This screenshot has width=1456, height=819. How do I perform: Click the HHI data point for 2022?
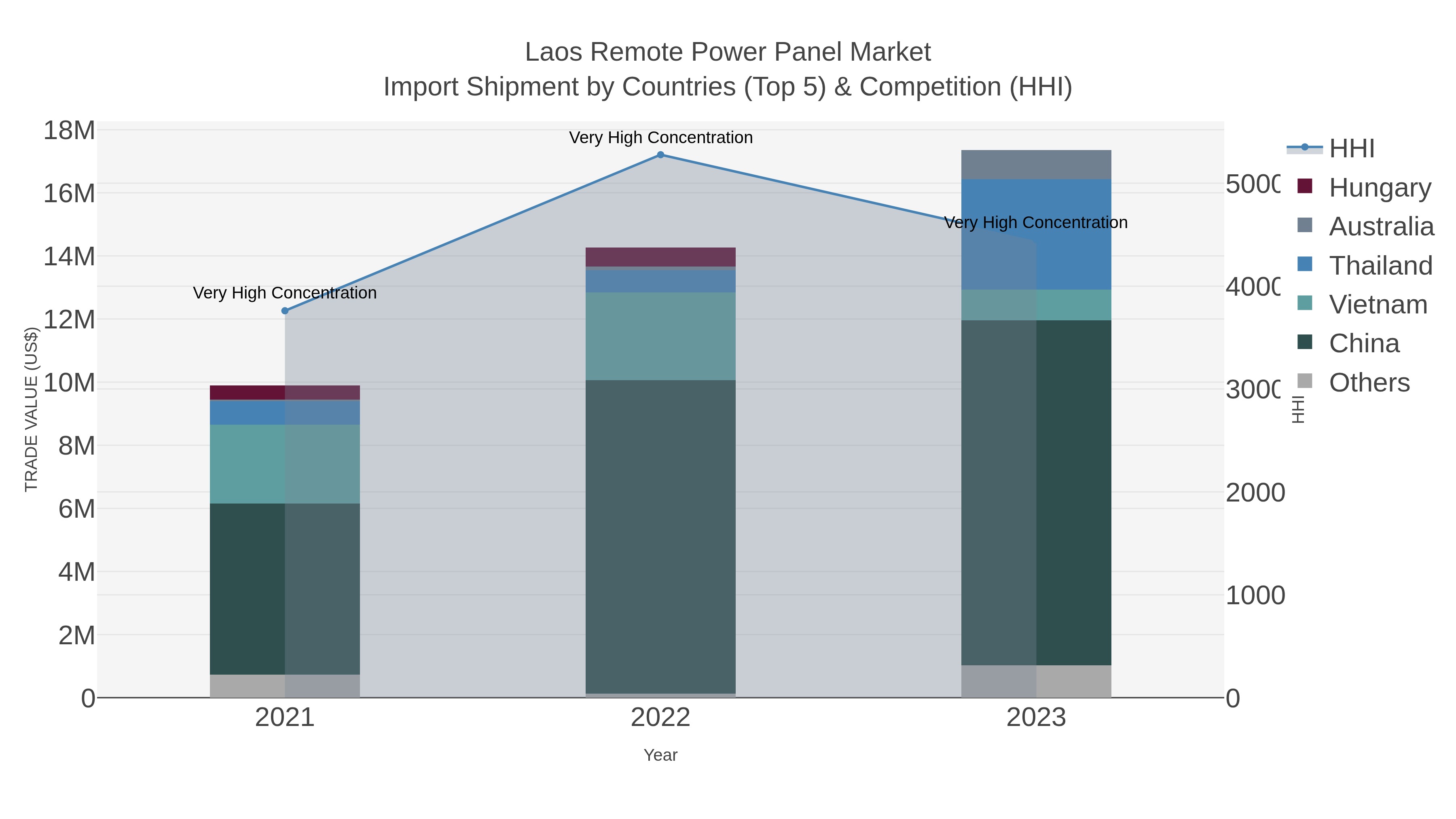coord(660,155)
